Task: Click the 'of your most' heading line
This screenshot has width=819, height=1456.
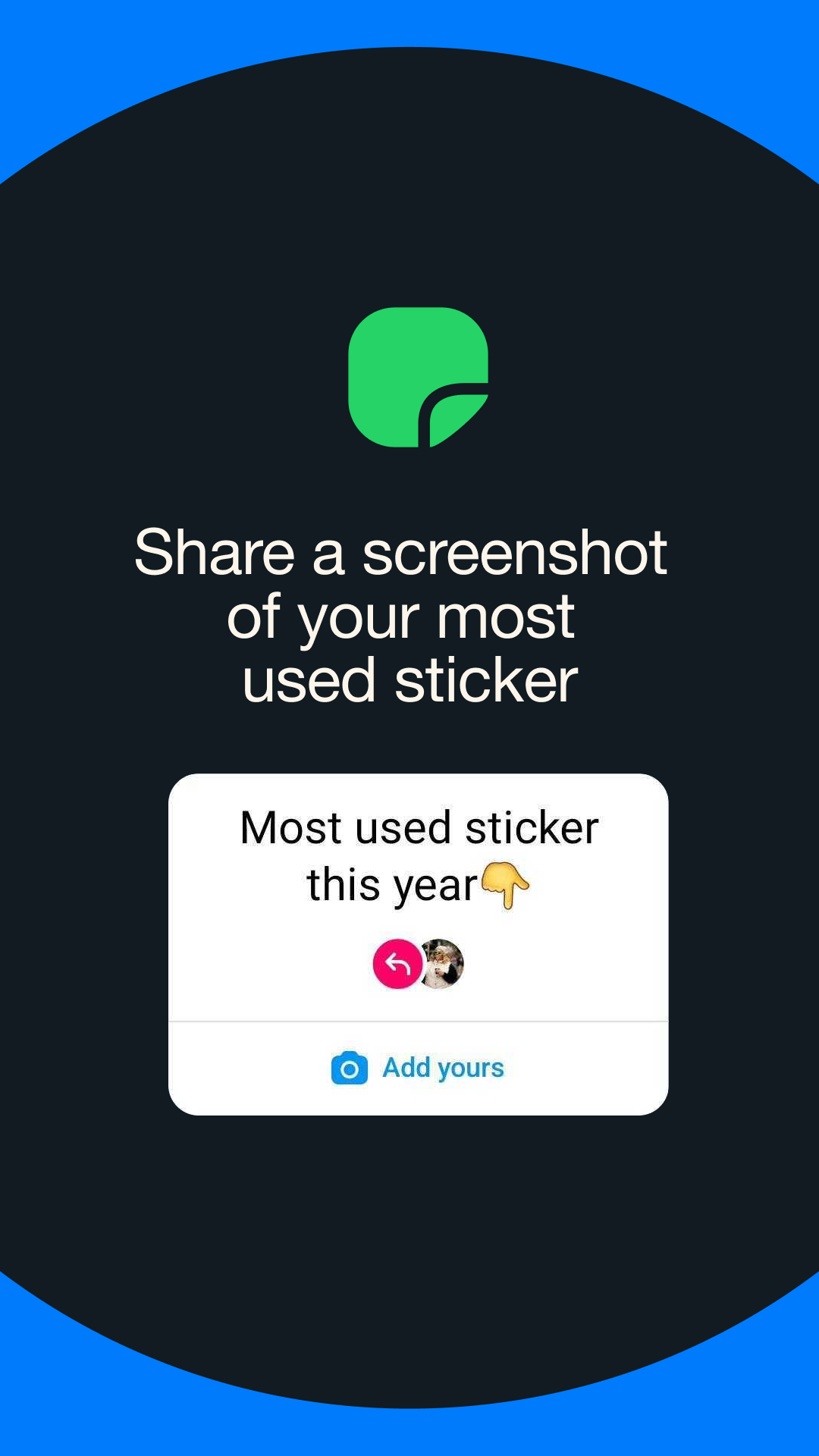Action: 401,618
